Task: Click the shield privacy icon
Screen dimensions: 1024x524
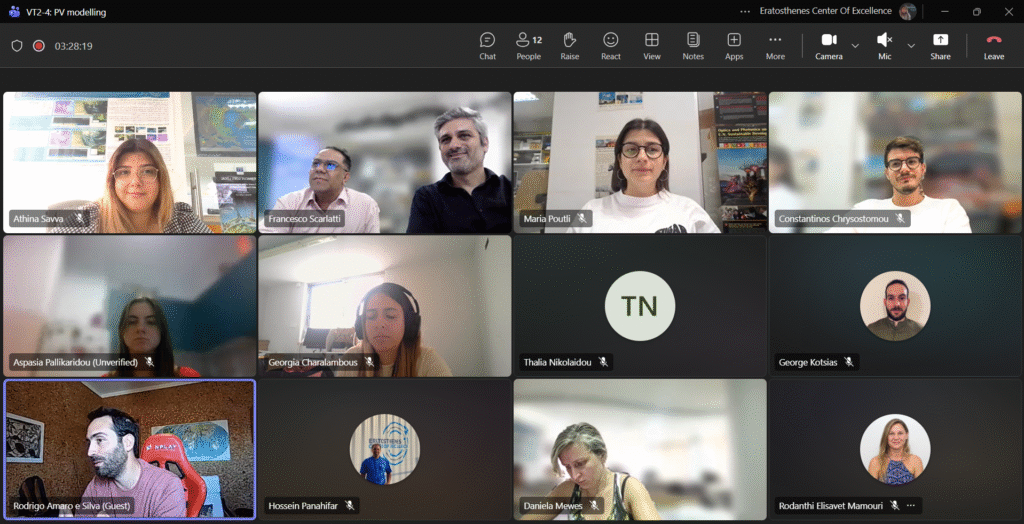Action: pos(17,46)
